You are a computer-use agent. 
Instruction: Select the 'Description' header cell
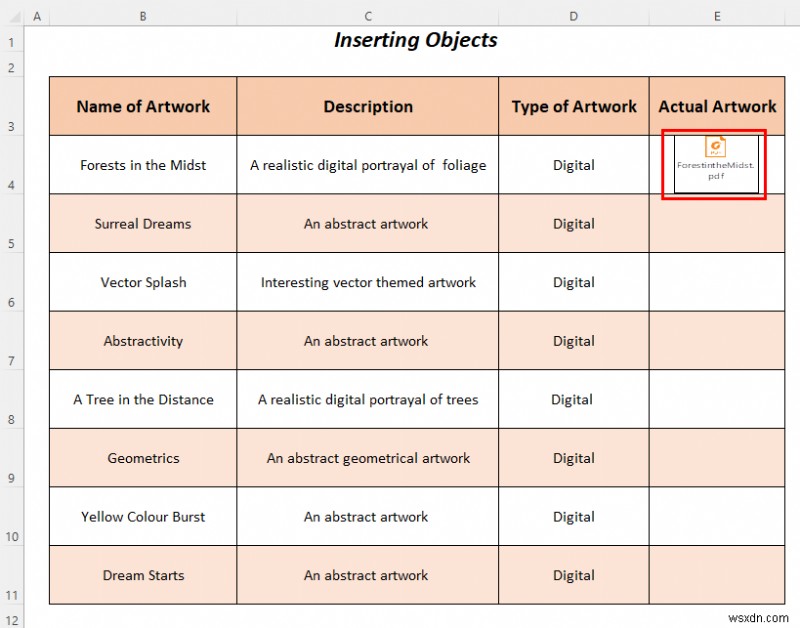click(367, 106)
